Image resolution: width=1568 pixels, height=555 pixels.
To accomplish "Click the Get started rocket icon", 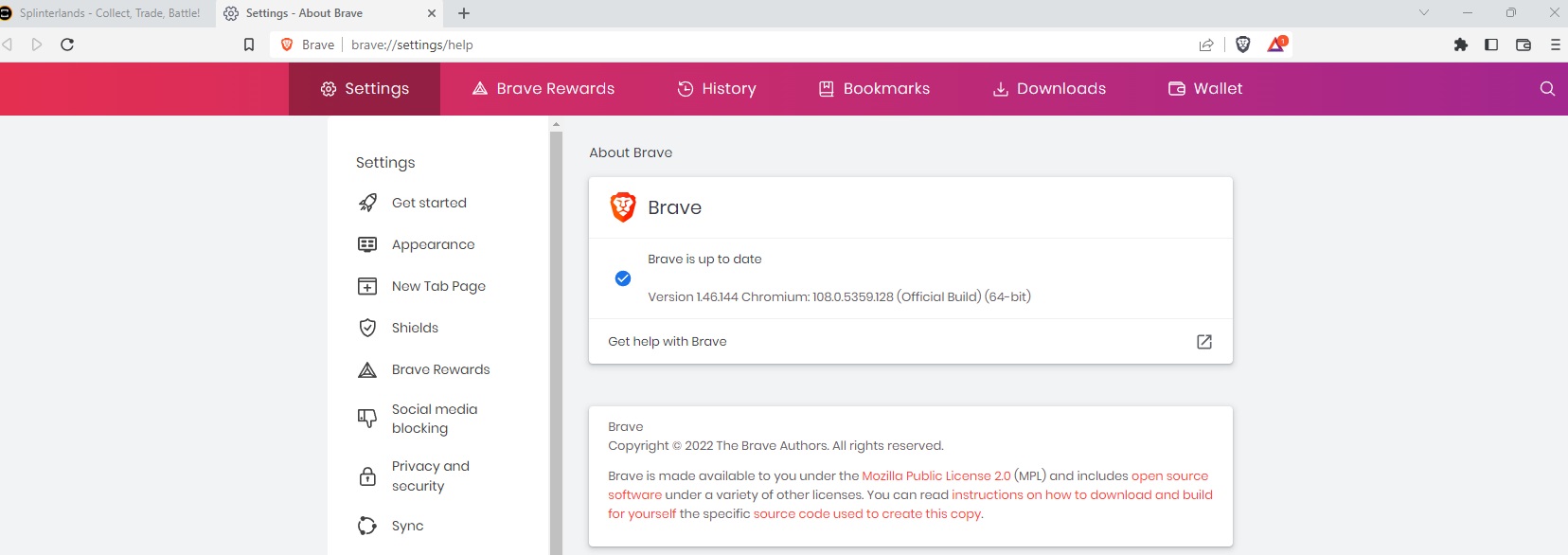I will click(x=367, y=203).
